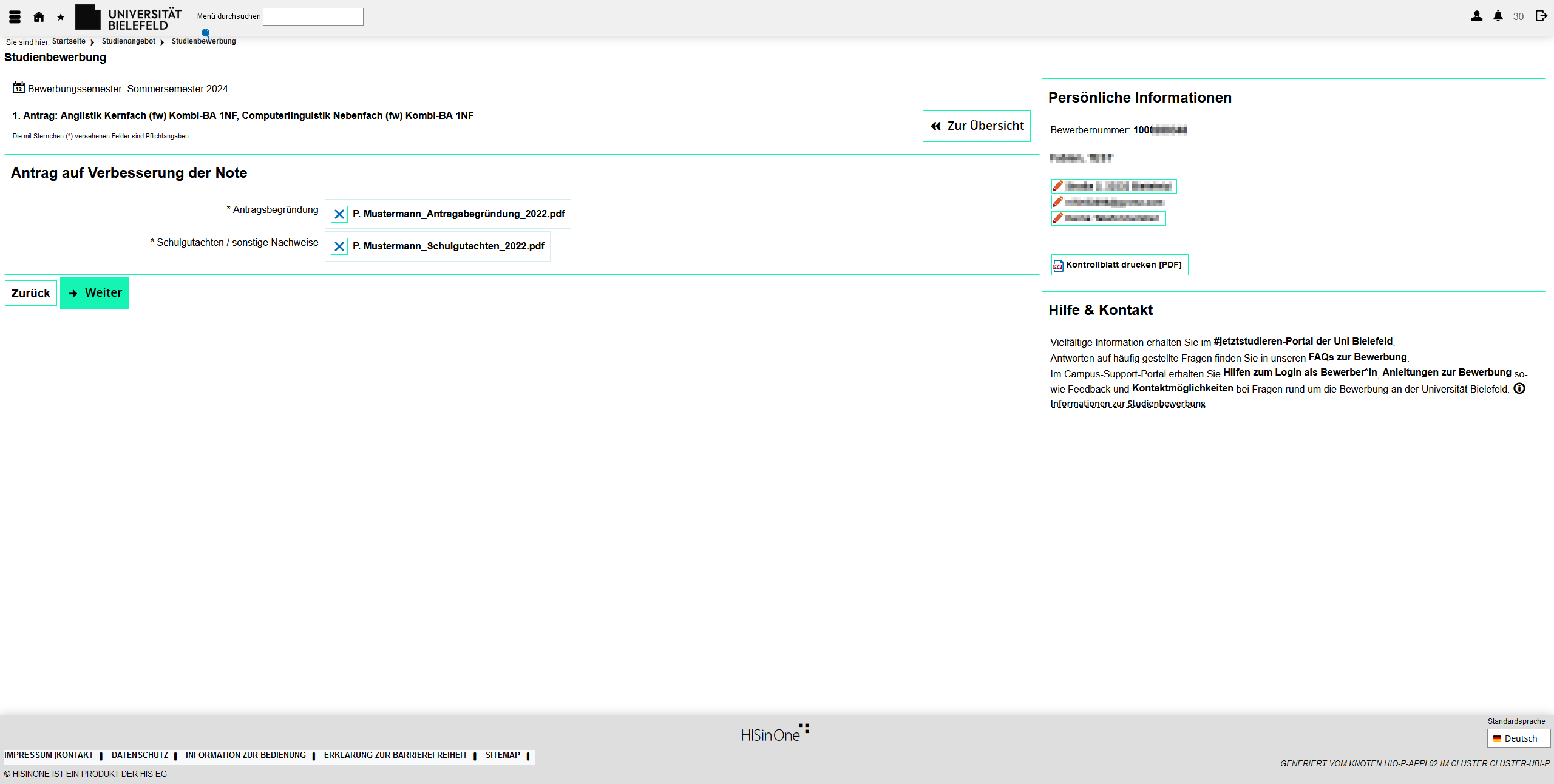Click the session timer showing 30

(x=1518, y=17)
